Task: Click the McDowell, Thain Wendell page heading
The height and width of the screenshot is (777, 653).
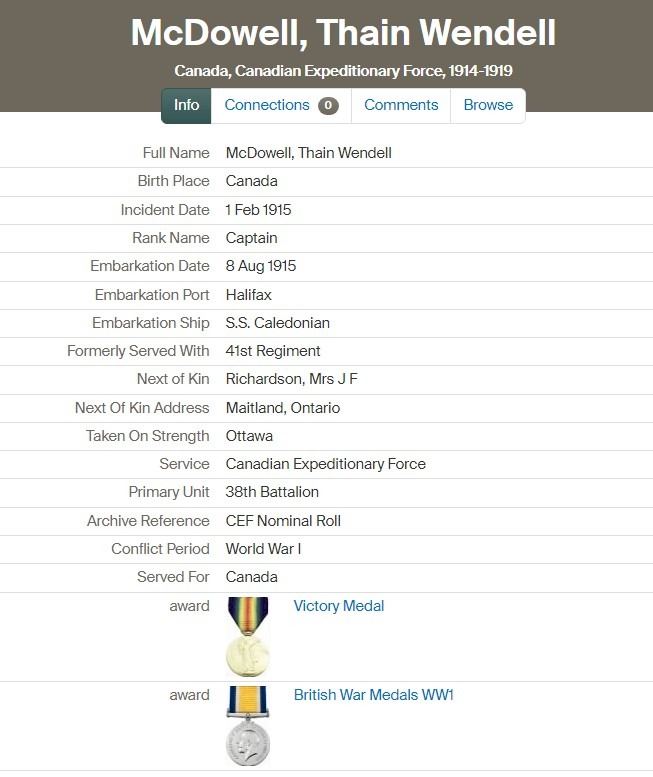Action: pyautogui.click(x=343, y=33)
